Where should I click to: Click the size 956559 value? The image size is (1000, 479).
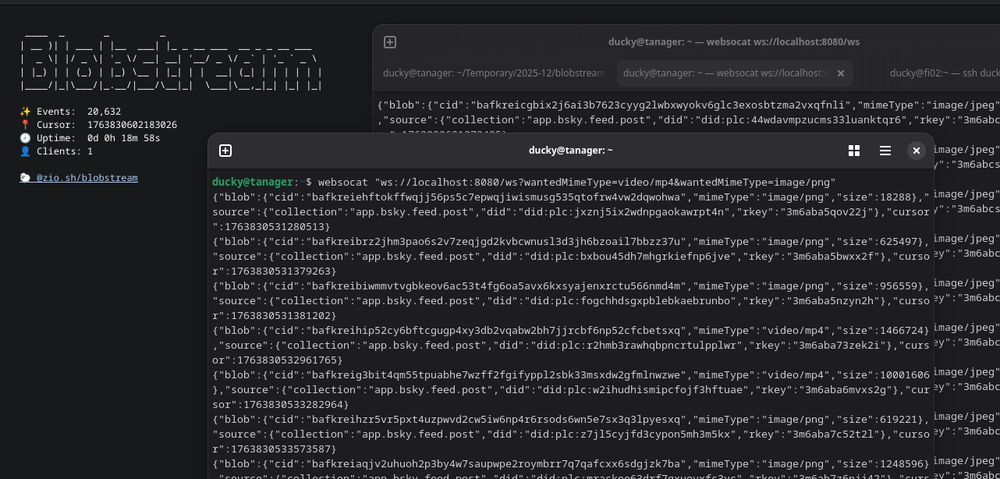[899, 286]
